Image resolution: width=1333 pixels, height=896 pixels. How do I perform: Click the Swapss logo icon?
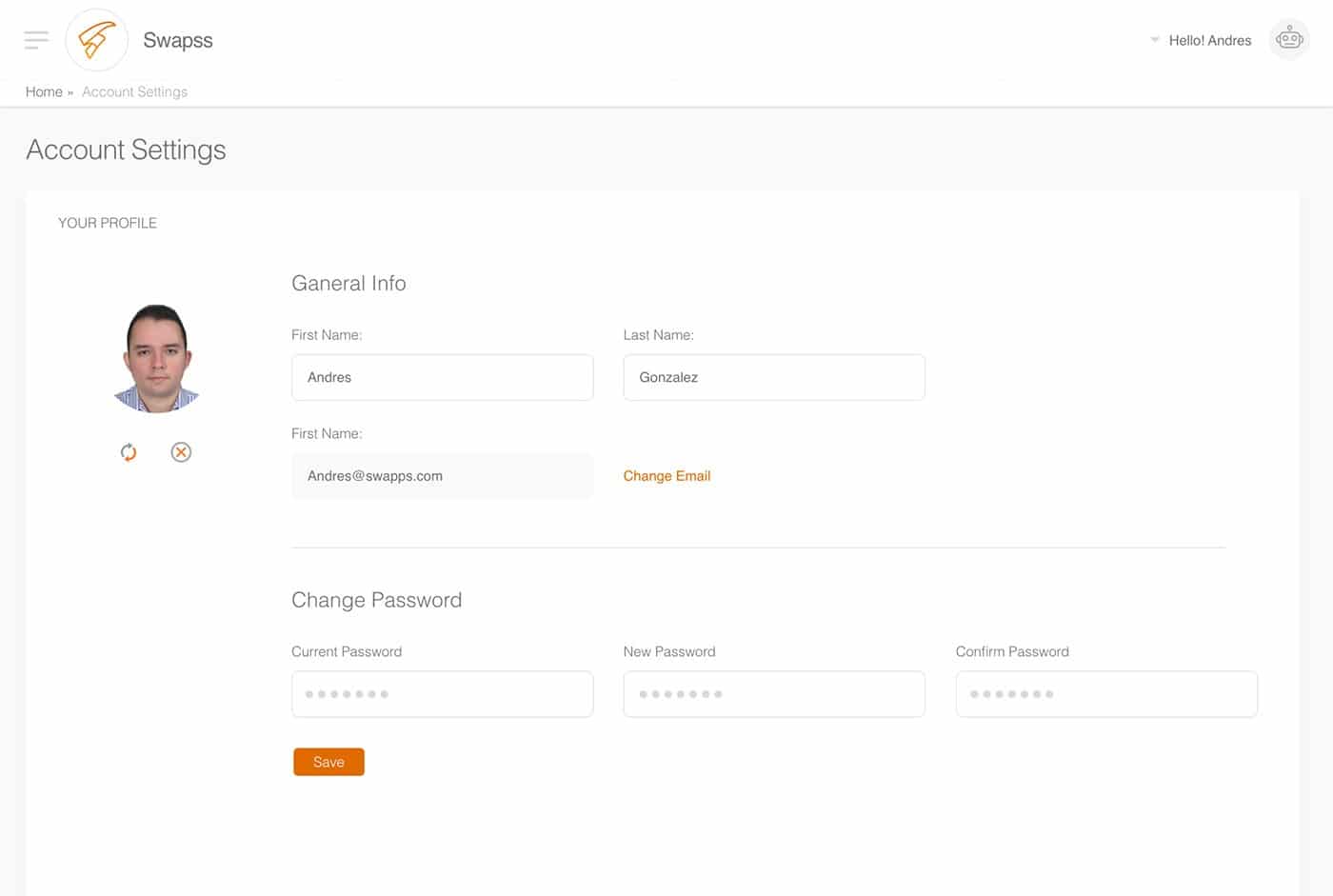coord(96,40)
